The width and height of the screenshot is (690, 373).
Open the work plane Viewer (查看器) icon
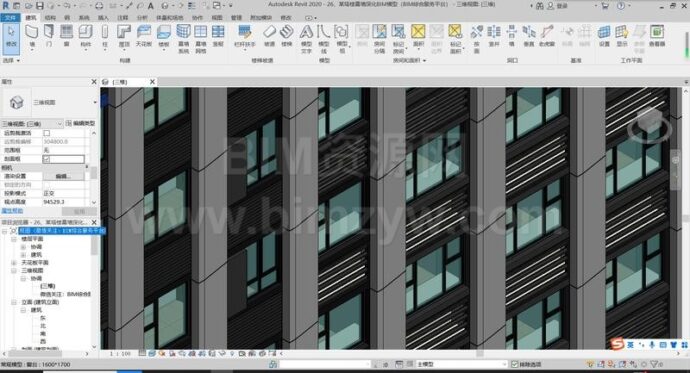[x=657, y=36]
